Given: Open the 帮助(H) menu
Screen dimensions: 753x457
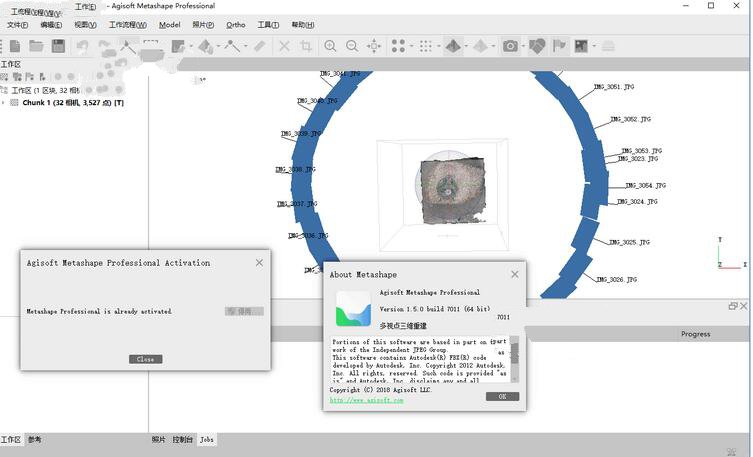Looking at the screenshot, I should [x=303, y=25].
